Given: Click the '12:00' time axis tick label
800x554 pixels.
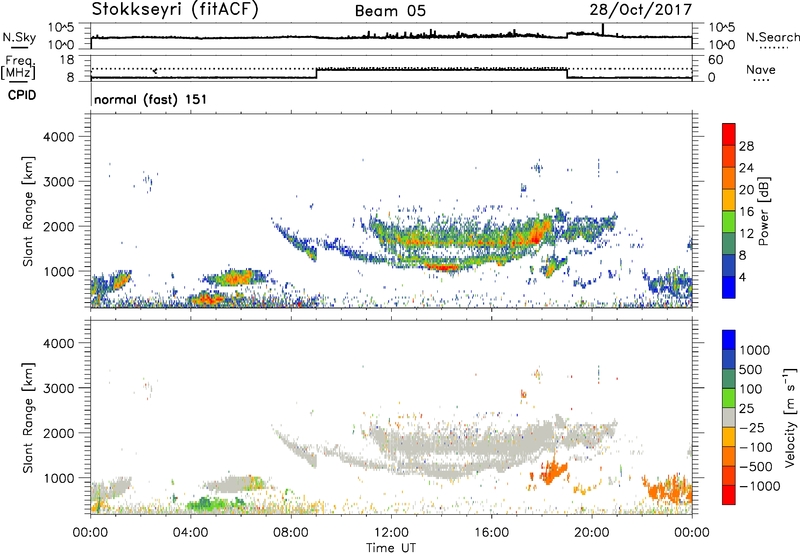Looking at the screenshot, I should (391, 532).
